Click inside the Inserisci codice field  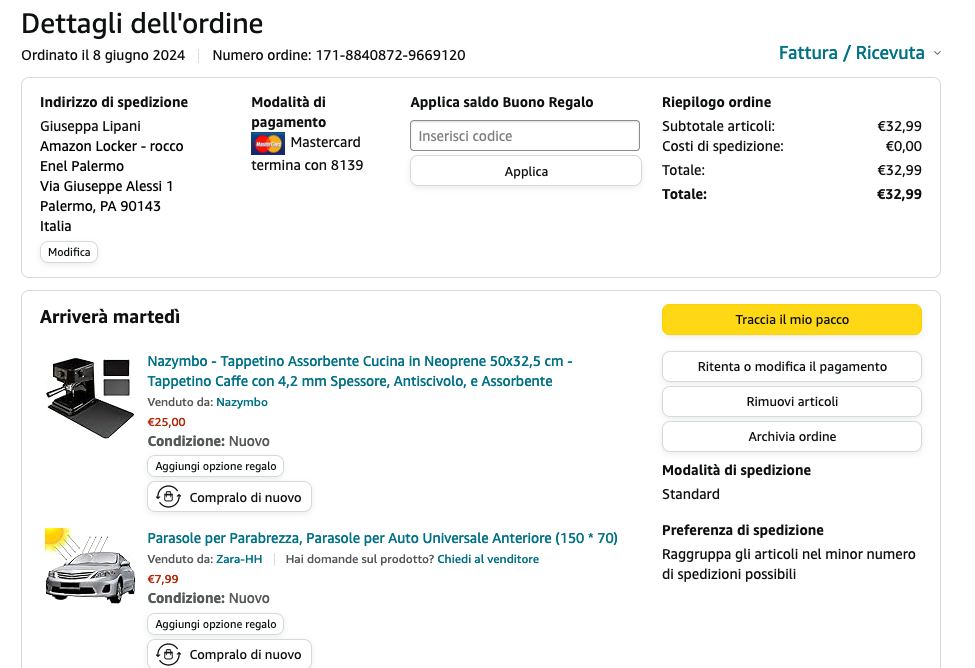tap(524, 136)
